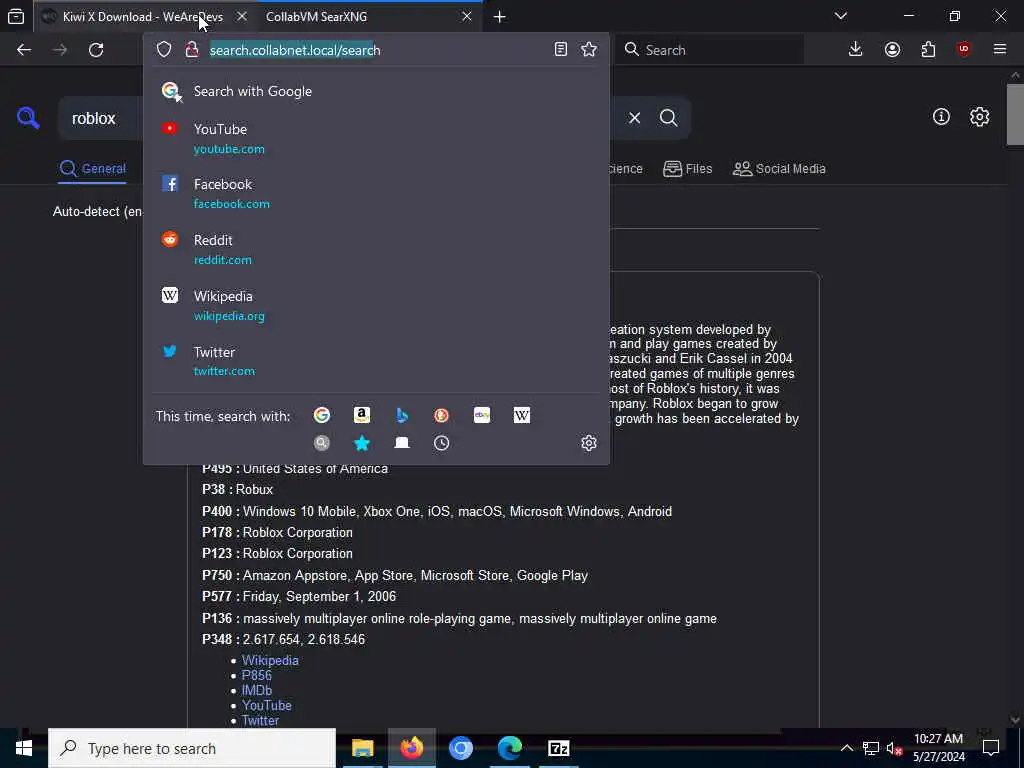This screenshot has width=1024, height=768.
Task: Click the uBlock Origin icon
Action: click(964, 50)
